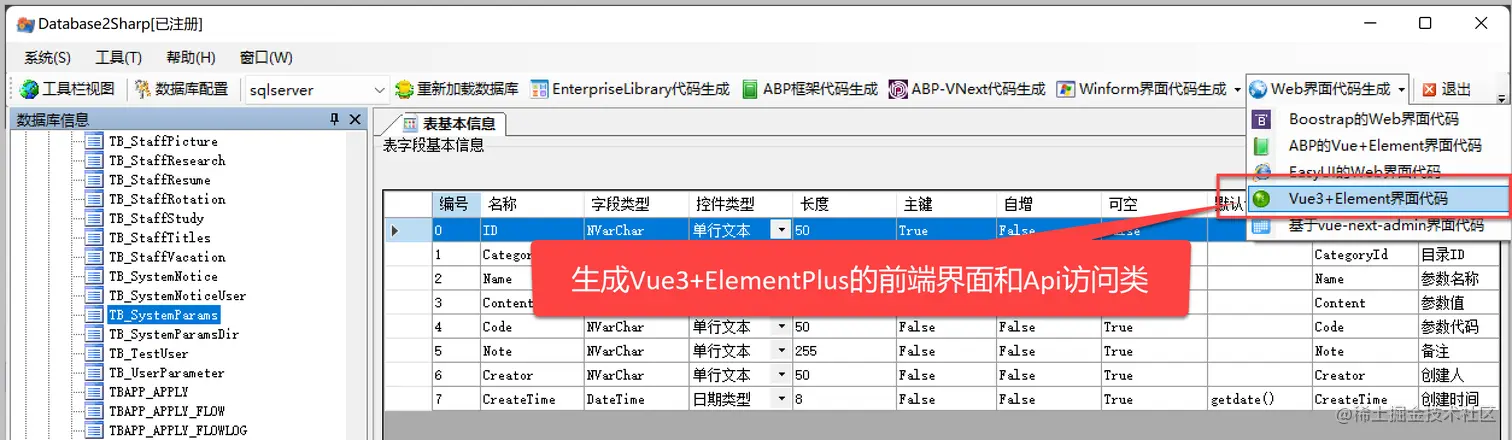Select TB_StaffResearch table in tree
The width and height of the screenshot is (1512, 440).
167,160
